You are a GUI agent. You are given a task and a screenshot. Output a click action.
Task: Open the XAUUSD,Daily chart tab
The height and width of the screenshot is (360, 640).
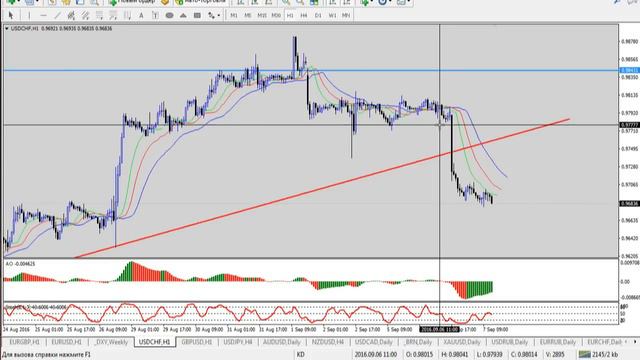[x=462, y=342]
